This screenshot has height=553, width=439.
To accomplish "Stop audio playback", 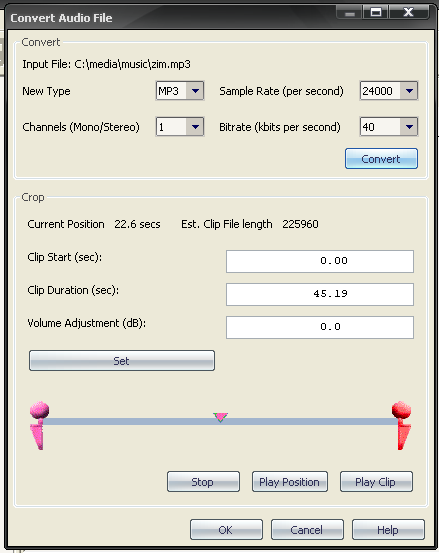I will tap(203, 482).
